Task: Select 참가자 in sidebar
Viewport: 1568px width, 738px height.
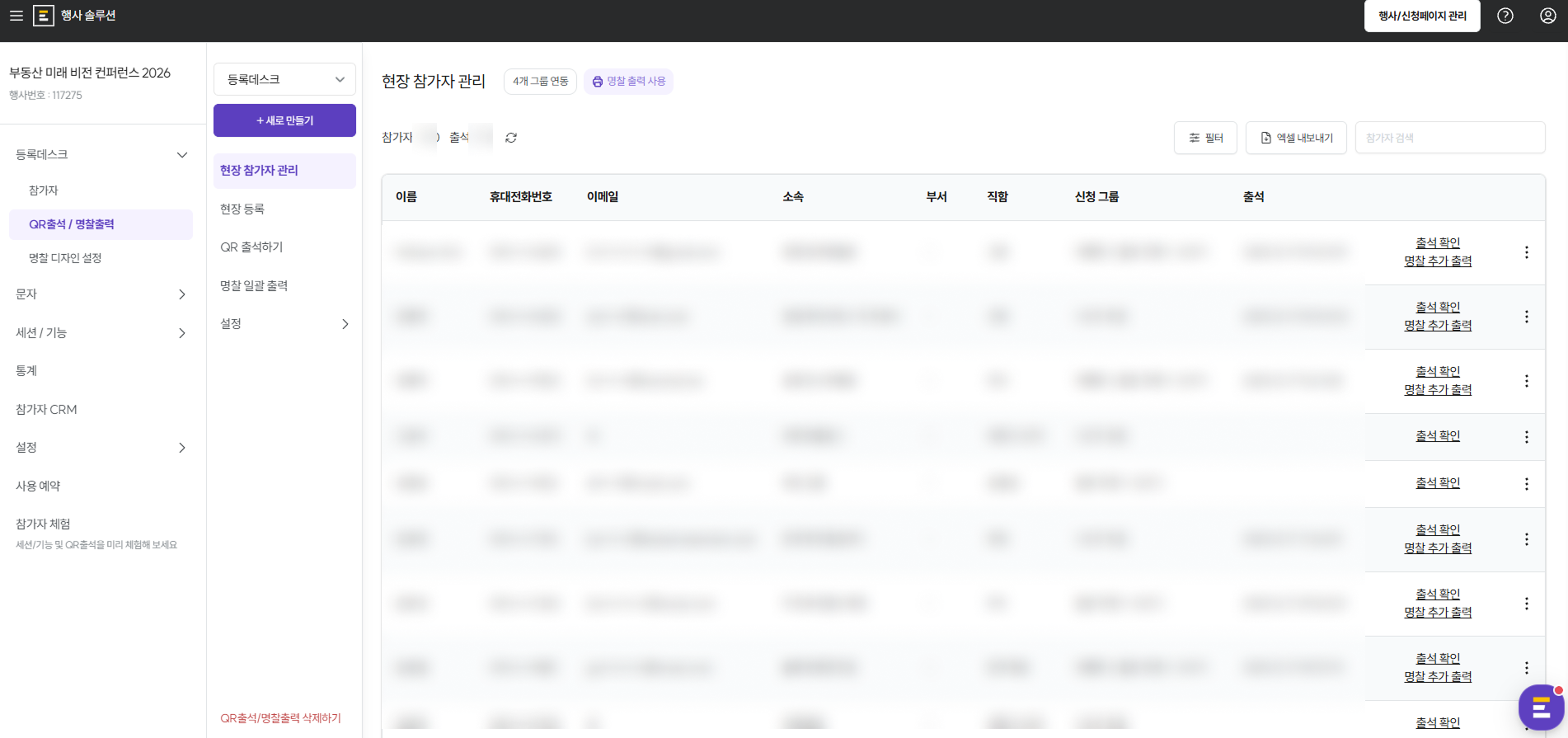Action: click(44, 190)
